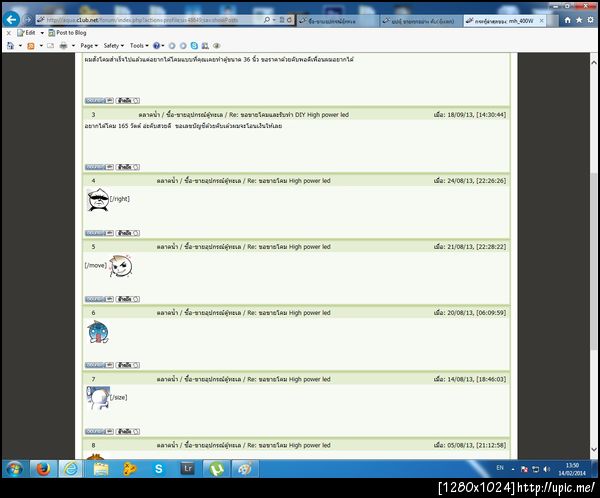Open Lightroom from the taskbar
The image size is (600, 498).
[188, 469]
